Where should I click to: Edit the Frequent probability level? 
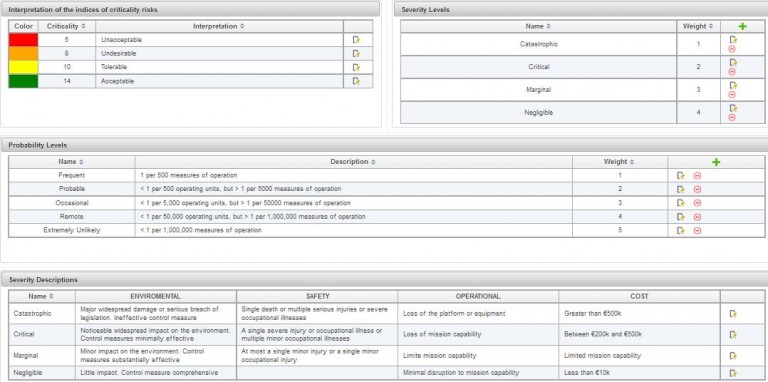(x=680, y=175)
